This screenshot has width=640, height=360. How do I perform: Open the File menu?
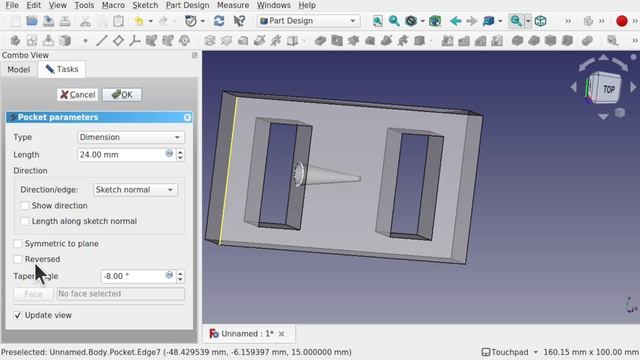click(12, 5)
